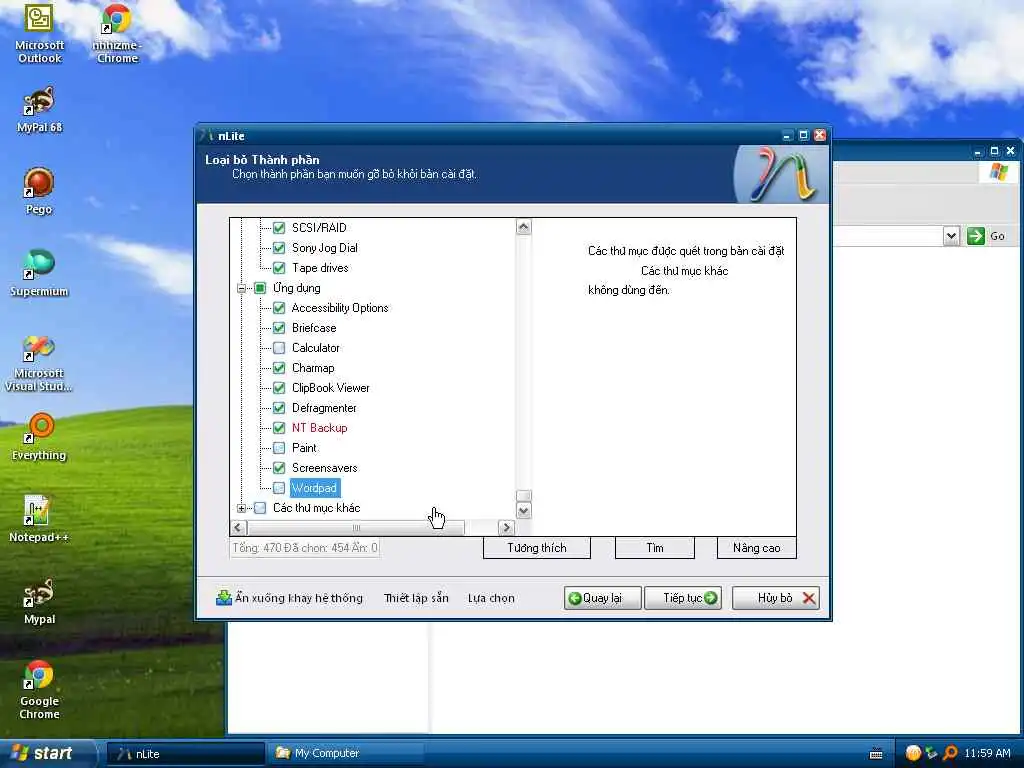Click Go button in background window
Image resolution: width=1024 pixels, height=768 pixels.
click(987, 236)
